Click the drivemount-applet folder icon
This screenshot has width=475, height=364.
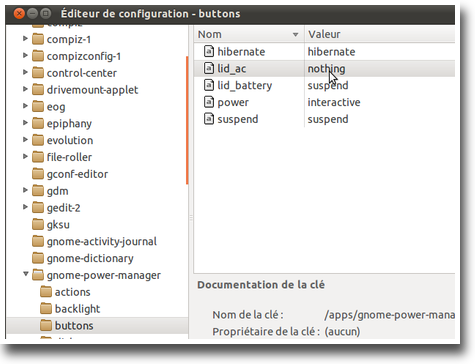[38, 89]
